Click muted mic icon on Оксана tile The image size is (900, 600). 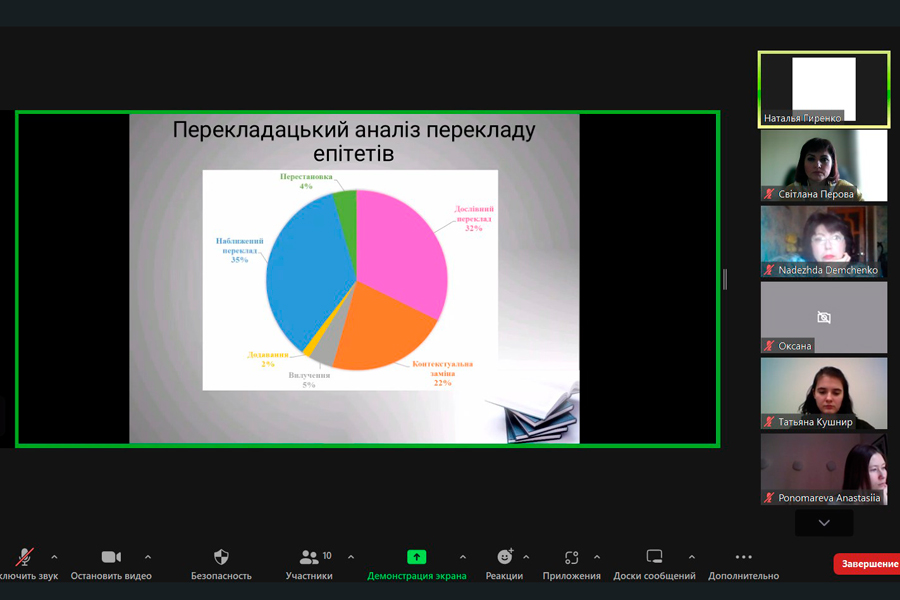[x=769, y=346]
